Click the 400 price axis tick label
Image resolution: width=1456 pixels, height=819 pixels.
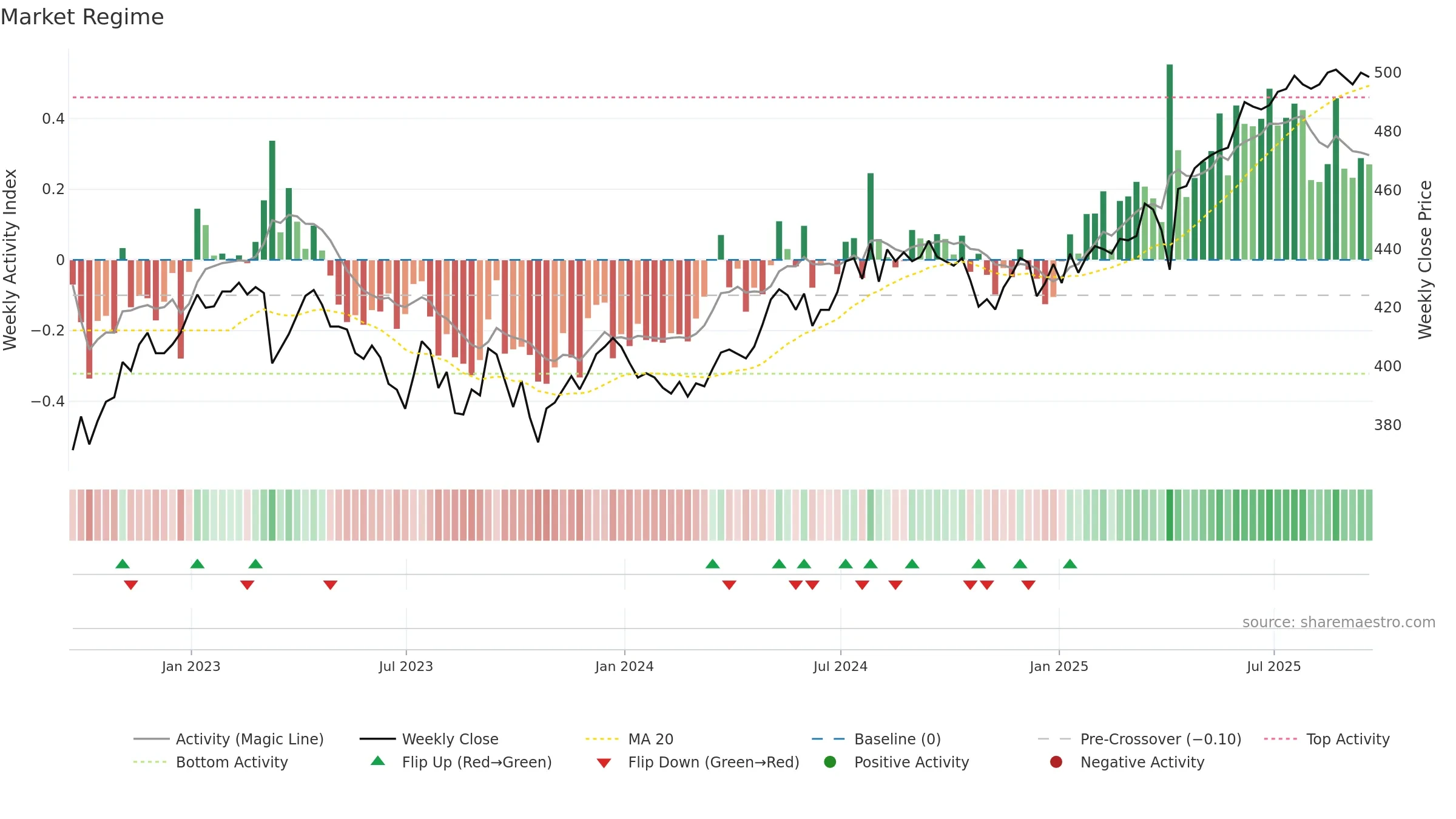pos(1388,366)
